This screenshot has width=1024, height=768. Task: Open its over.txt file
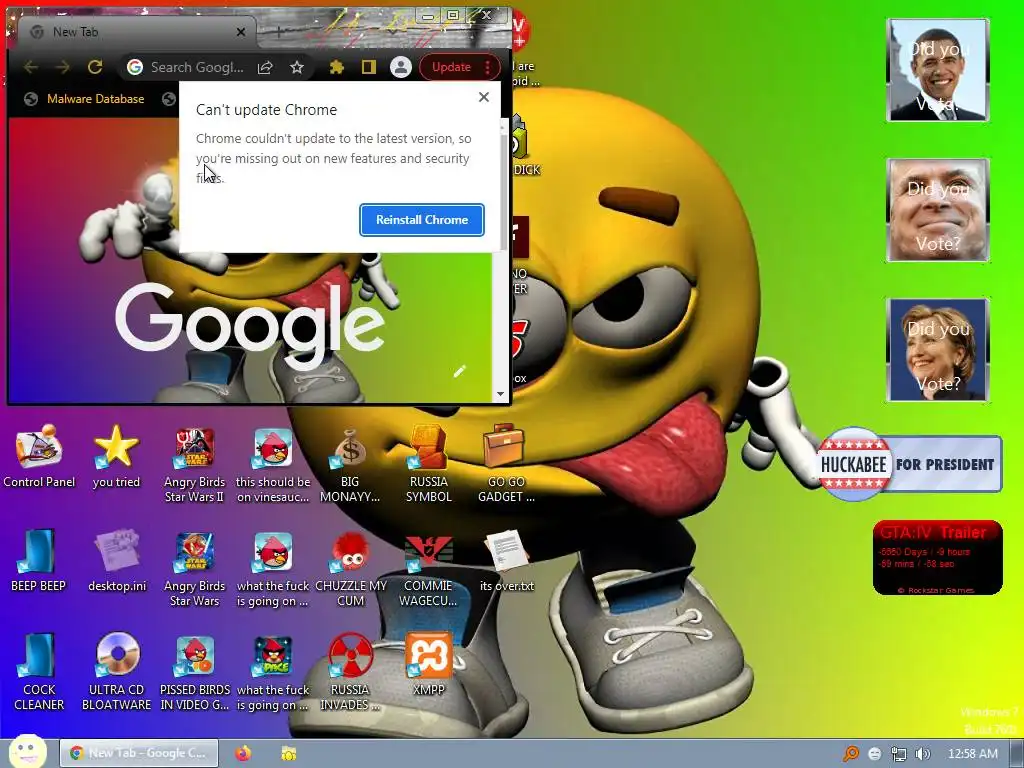pyautogui.click(x=507, y=562)
